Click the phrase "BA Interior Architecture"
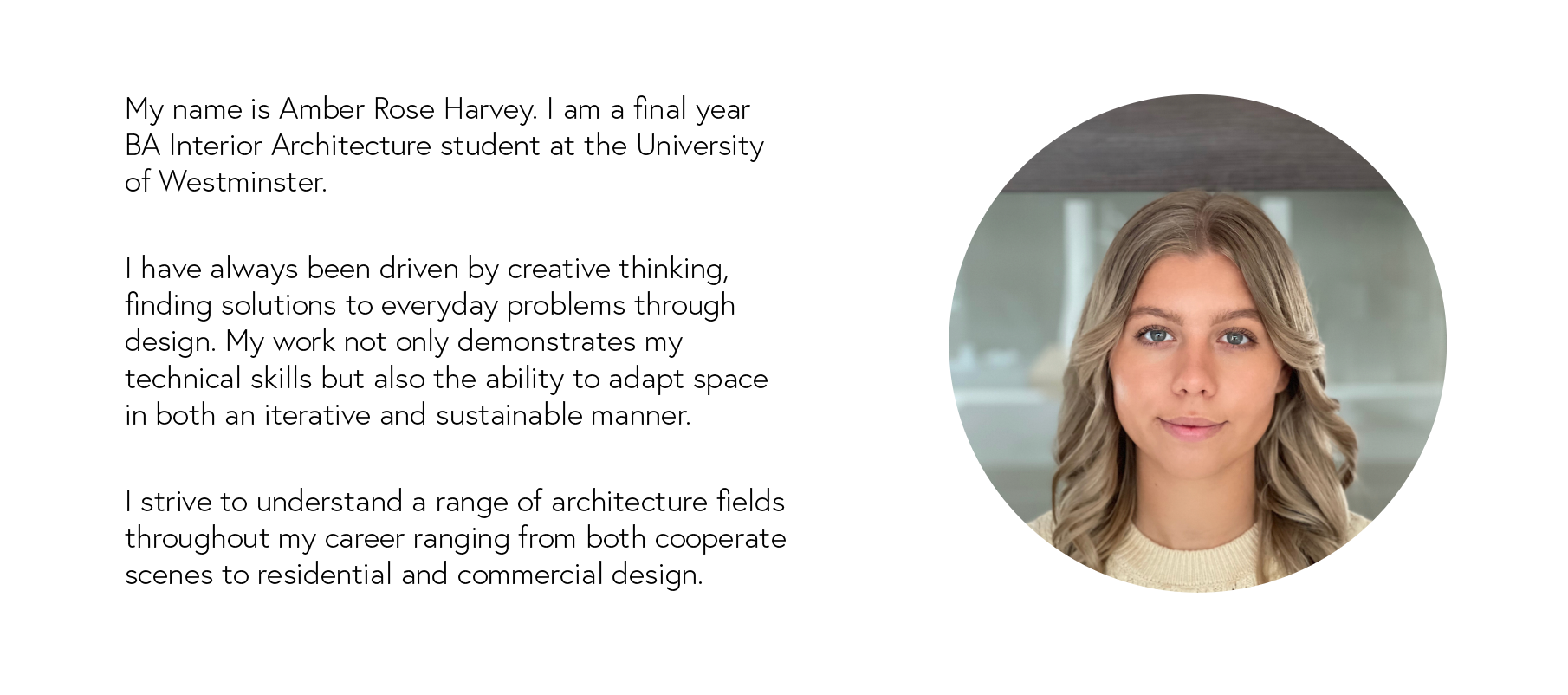1568x695 pixels. click(x=277, y=146)
